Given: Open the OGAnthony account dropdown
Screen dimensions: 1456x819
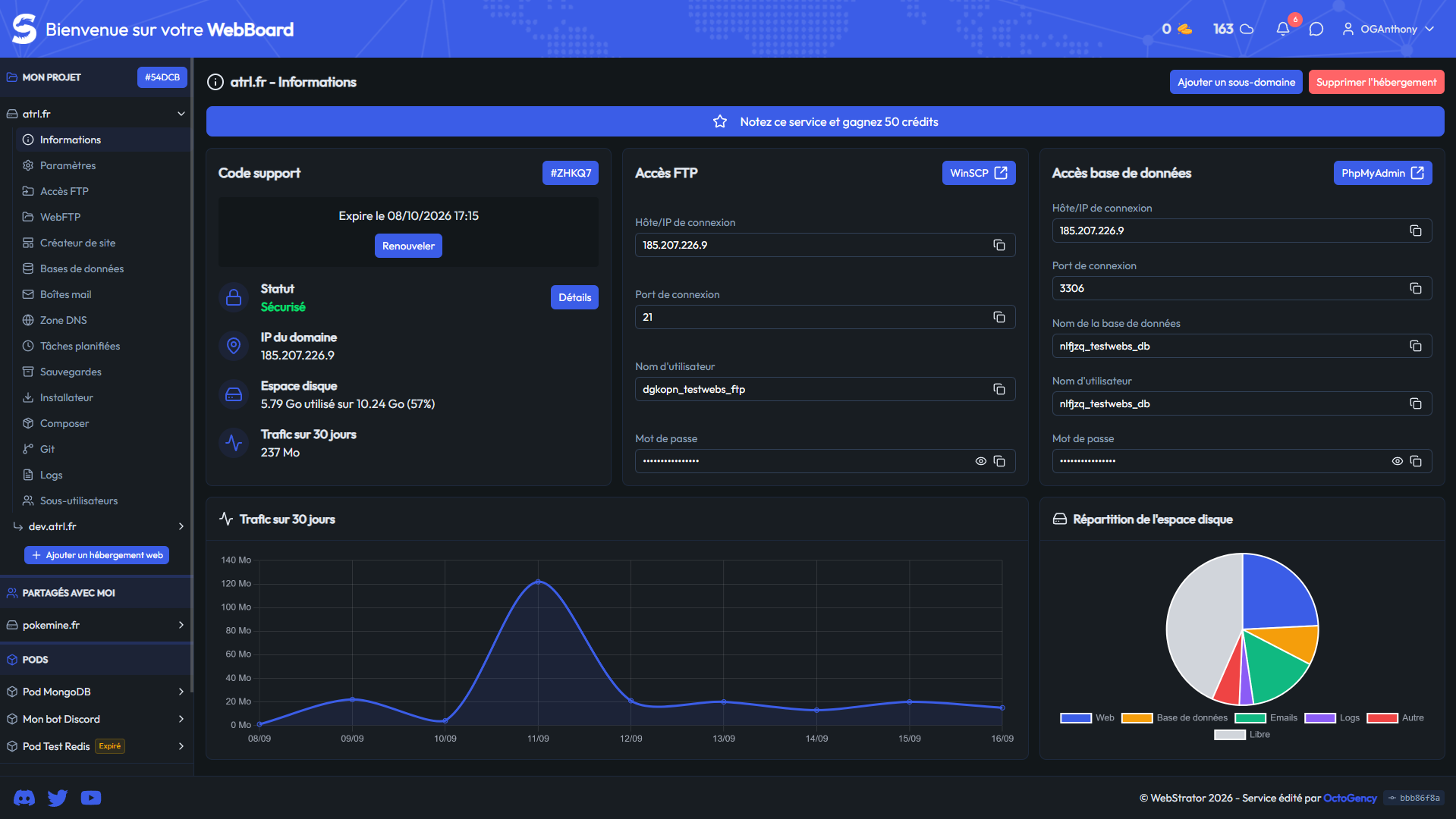Looking at the screenshot, I should pos(1388,29).
